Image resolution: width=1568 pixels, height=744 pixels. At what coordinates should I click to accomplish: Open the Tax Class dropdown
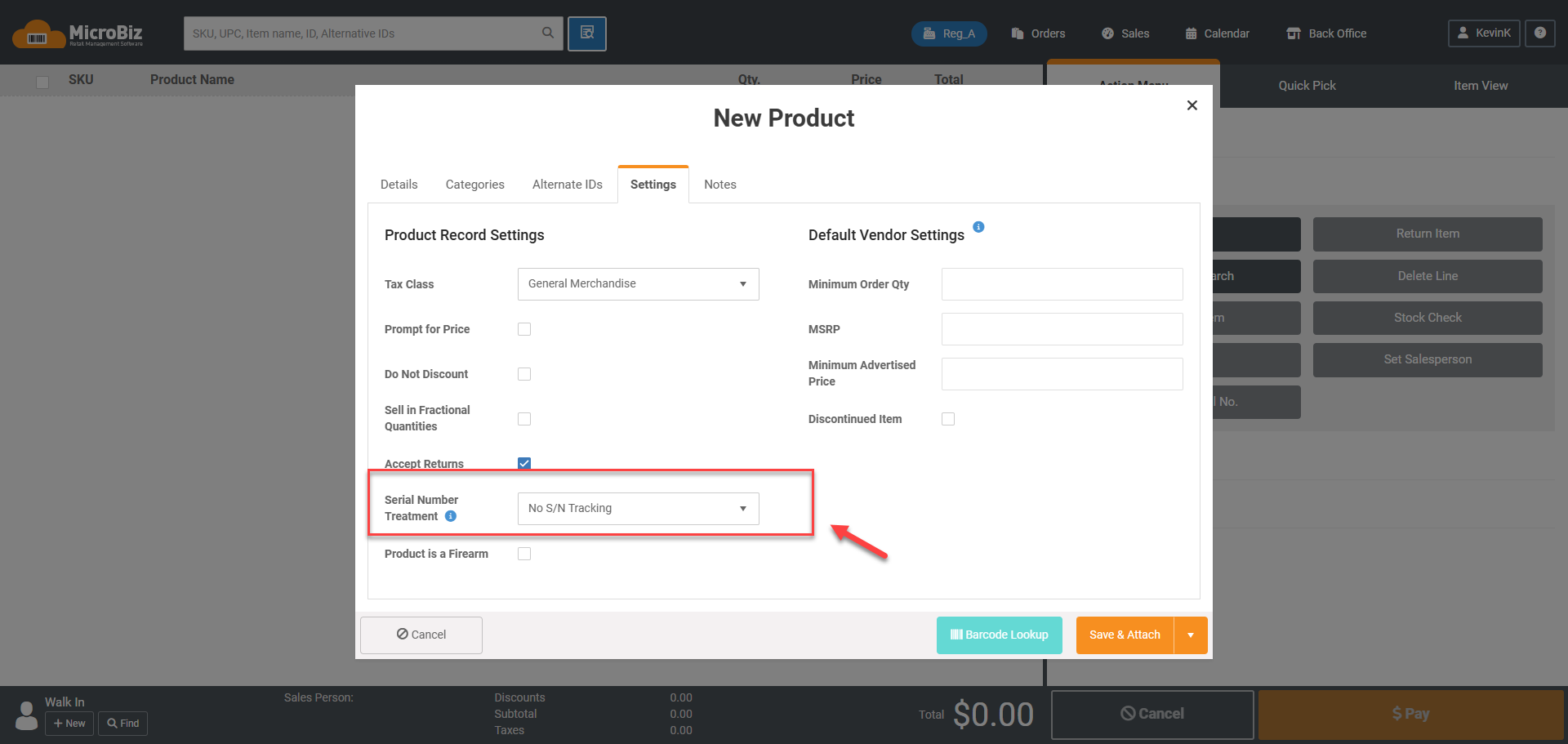tap(639, 284)
